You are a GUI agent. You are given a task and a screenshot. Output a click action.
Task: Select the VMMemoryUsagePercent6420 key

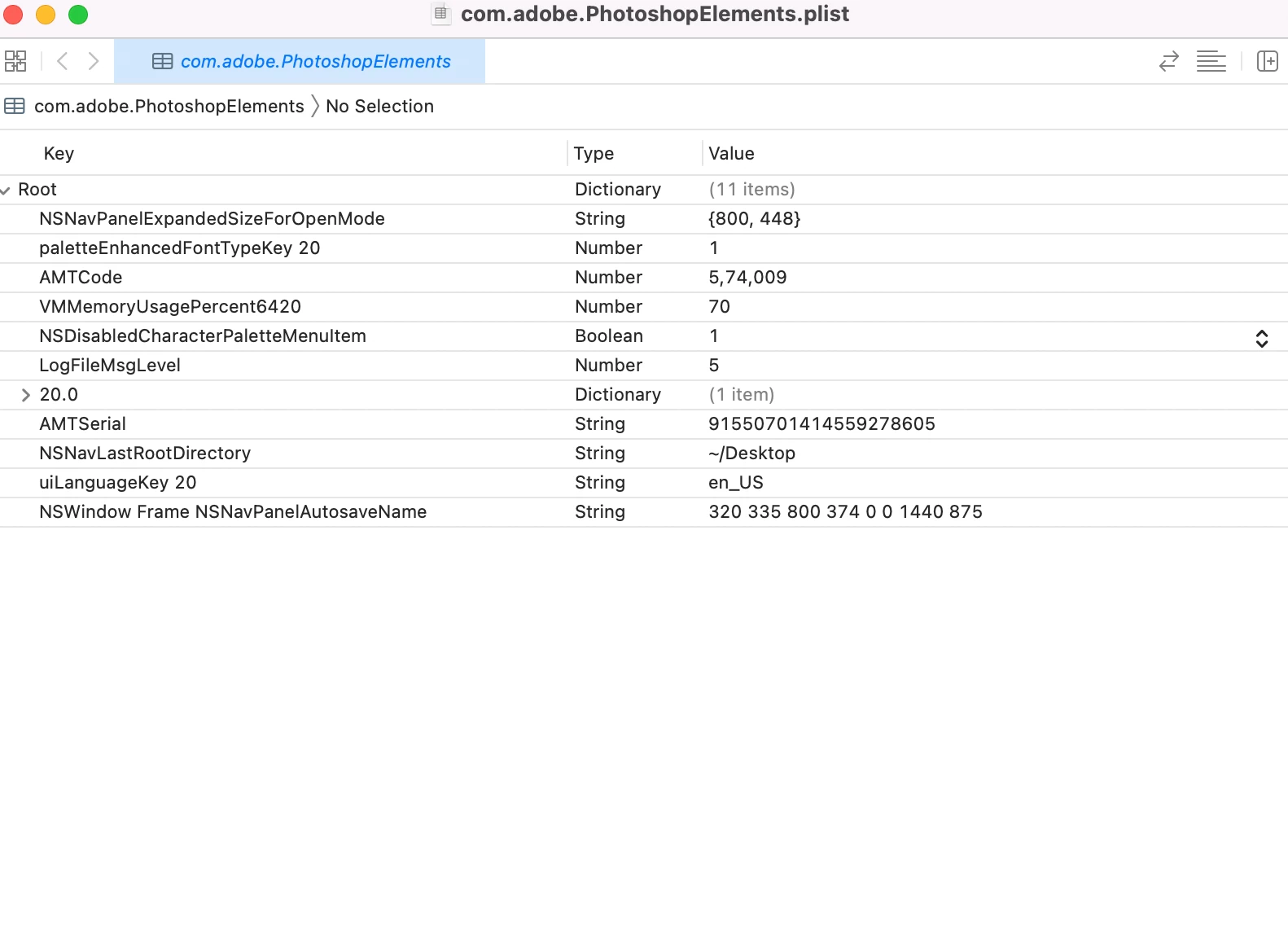170,306
